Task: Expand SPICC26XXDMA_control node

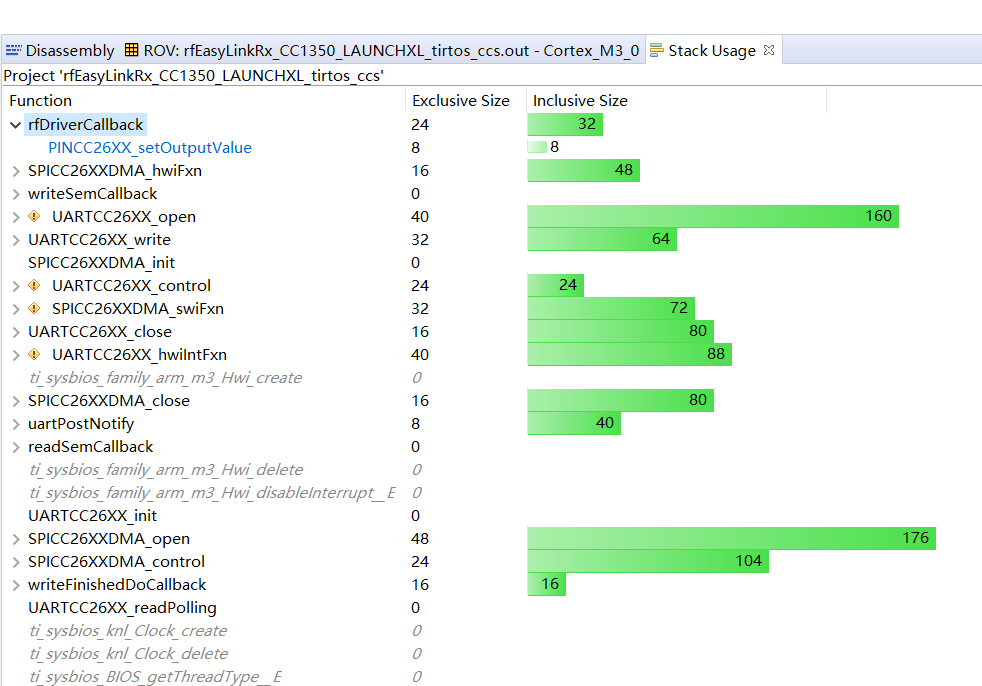Action: [x=16, y=562]
